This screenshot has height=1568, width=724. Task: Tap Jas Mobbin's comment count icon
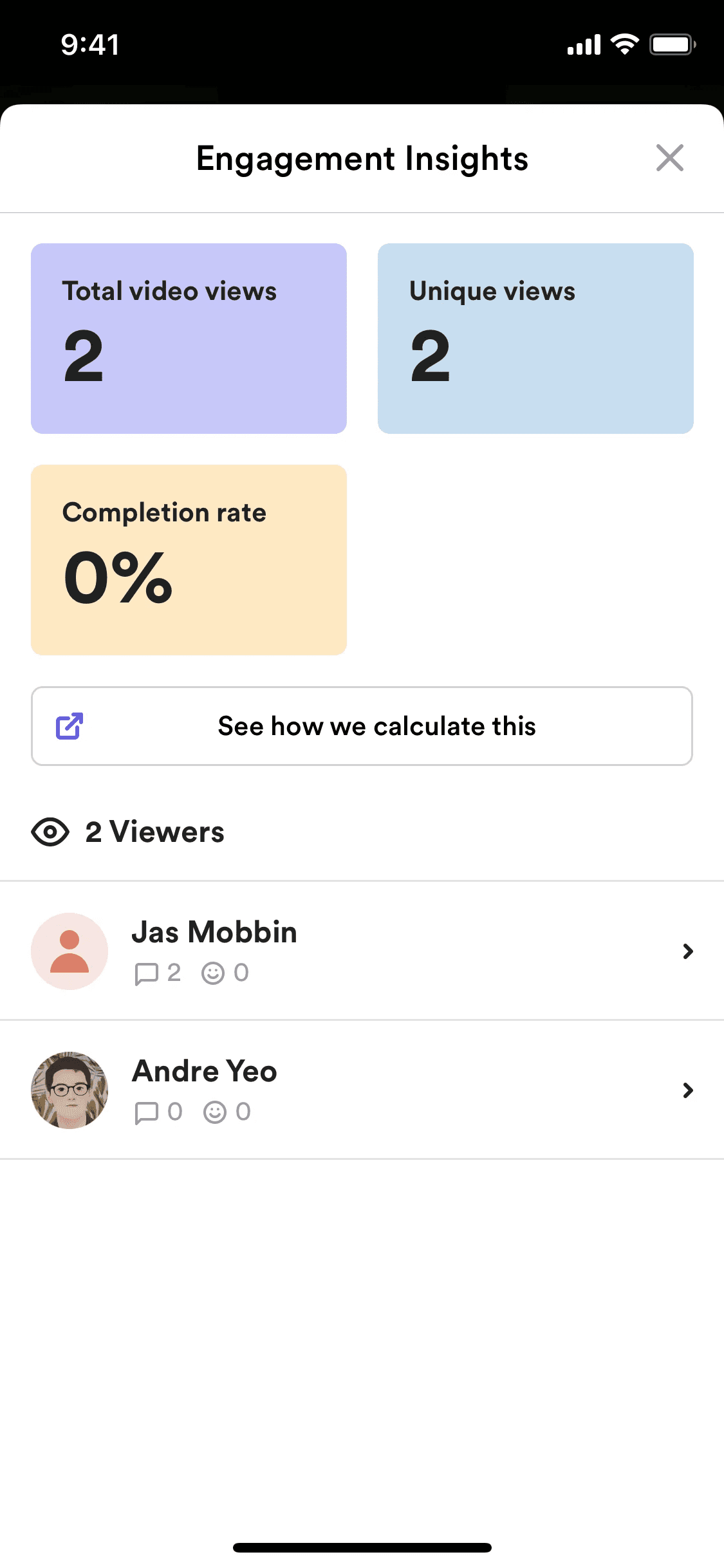pos(146,973)
